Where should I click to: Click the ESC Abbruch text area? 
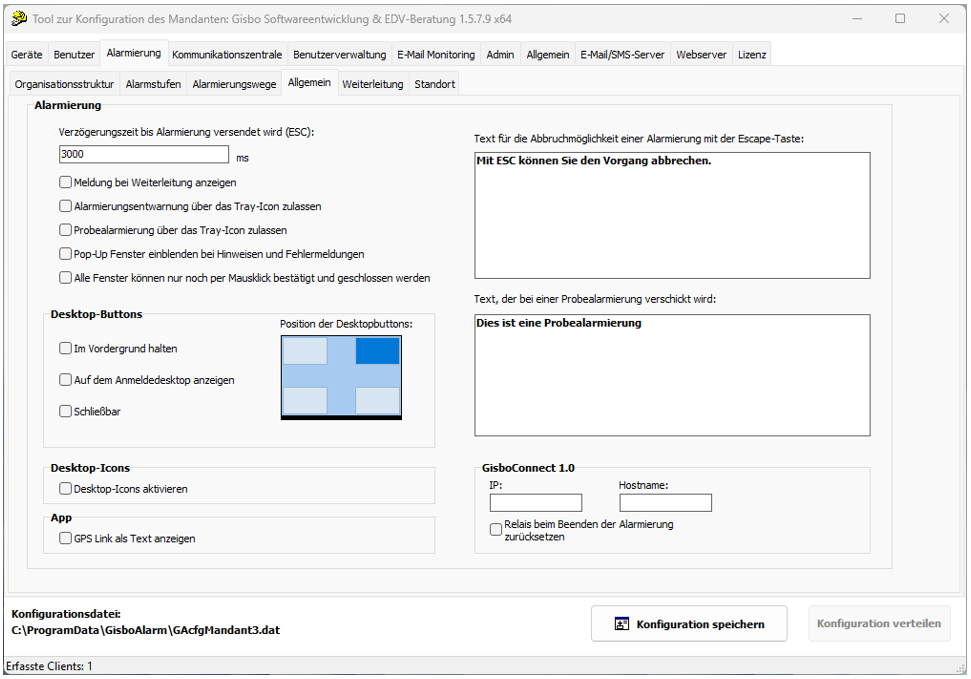click(x=672, y=216)
